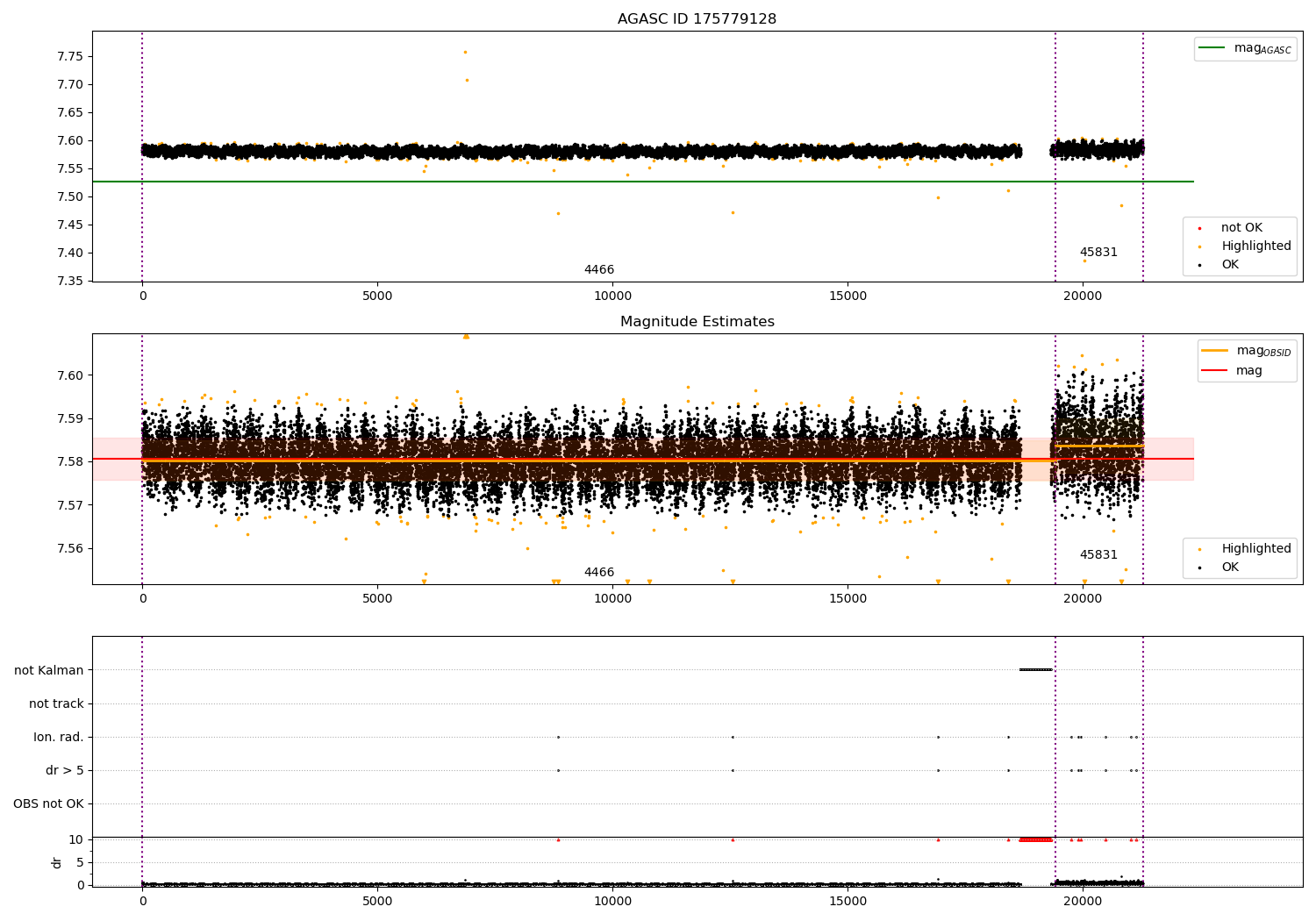Click the 'dr > 5' axis label
This screenshot has height=921, width=1316.
(65, 770)
